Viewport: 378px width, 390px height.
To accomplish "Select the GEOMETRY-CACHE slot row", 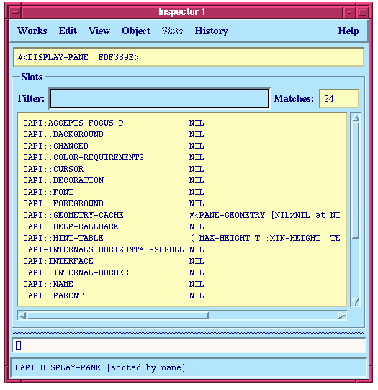I will (182, 215).
